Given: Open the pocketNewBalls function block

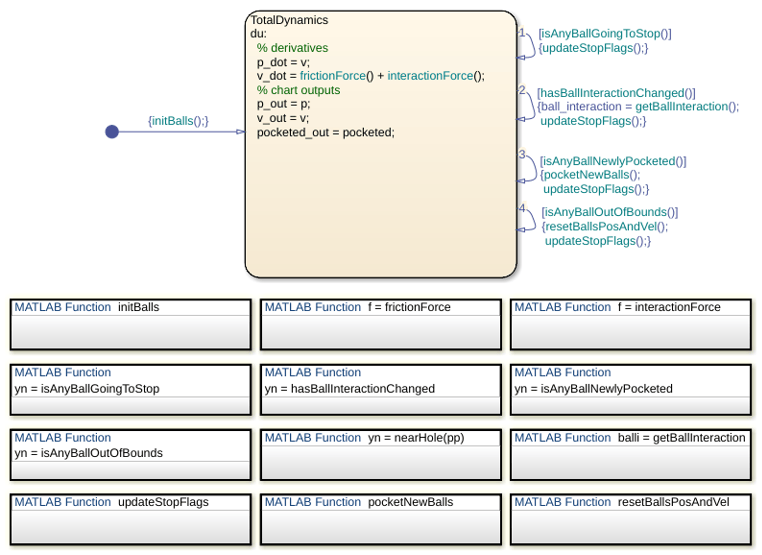Looking at the screenshot, I should [x=381, y=519].
